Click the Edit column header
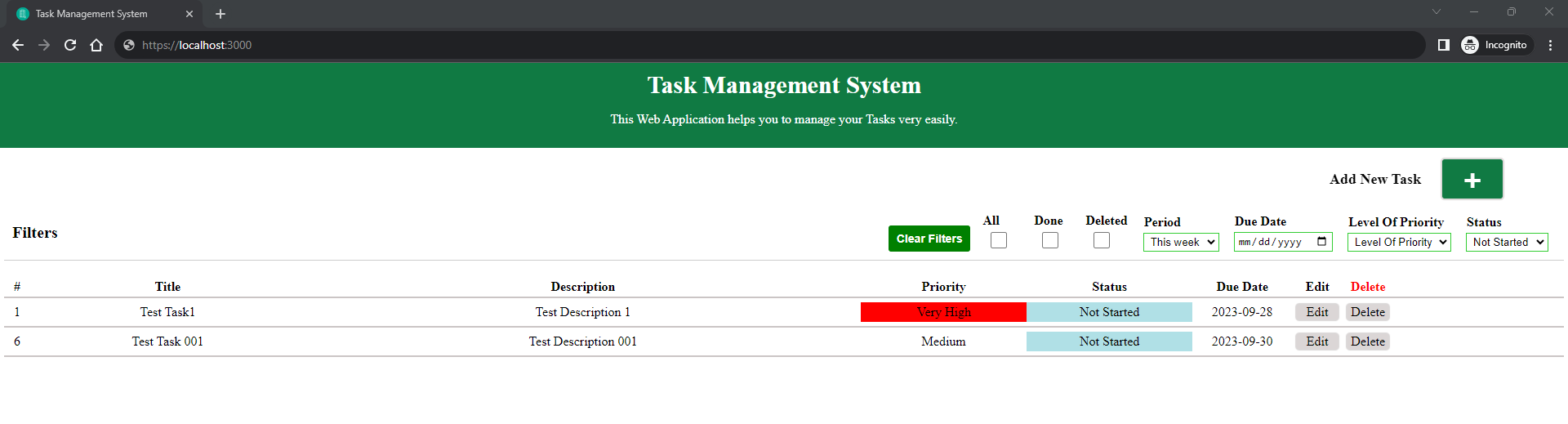 click(1316, 287)
